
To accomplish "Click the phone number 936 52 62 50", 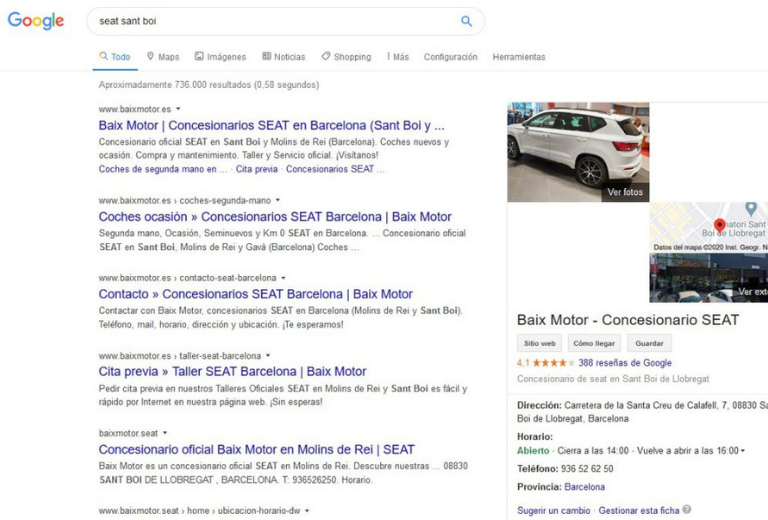I will [x=587, y=469].
